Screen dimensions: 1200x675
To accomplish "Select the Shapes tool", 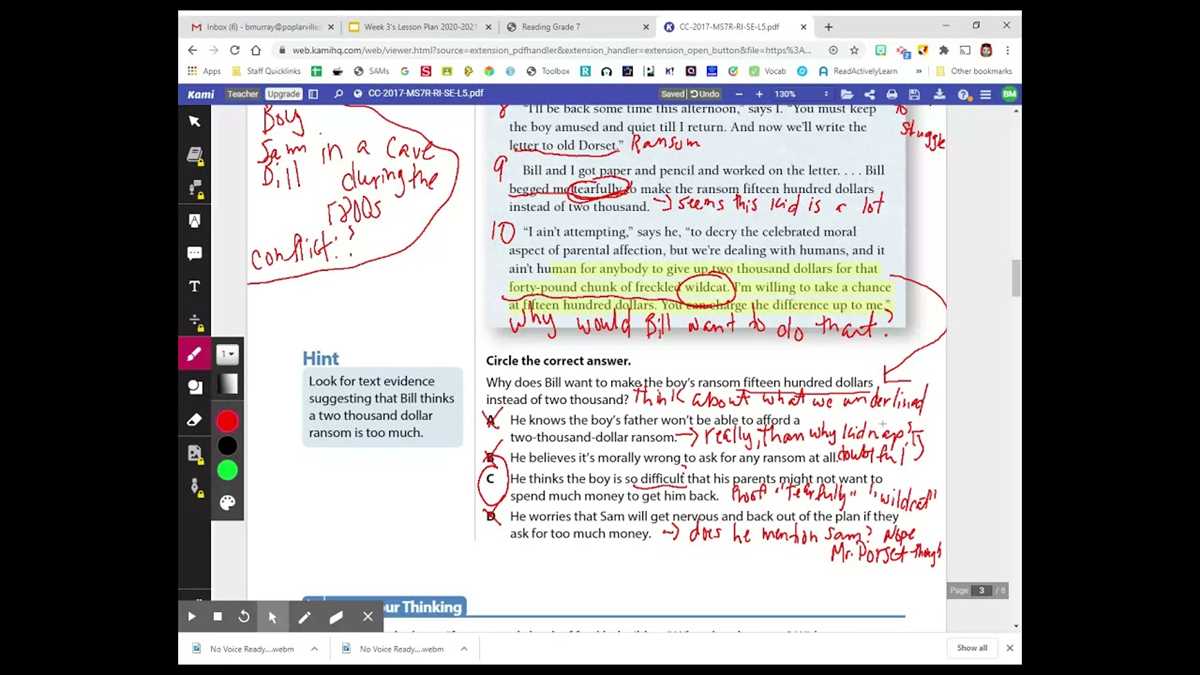I will 194,387.
